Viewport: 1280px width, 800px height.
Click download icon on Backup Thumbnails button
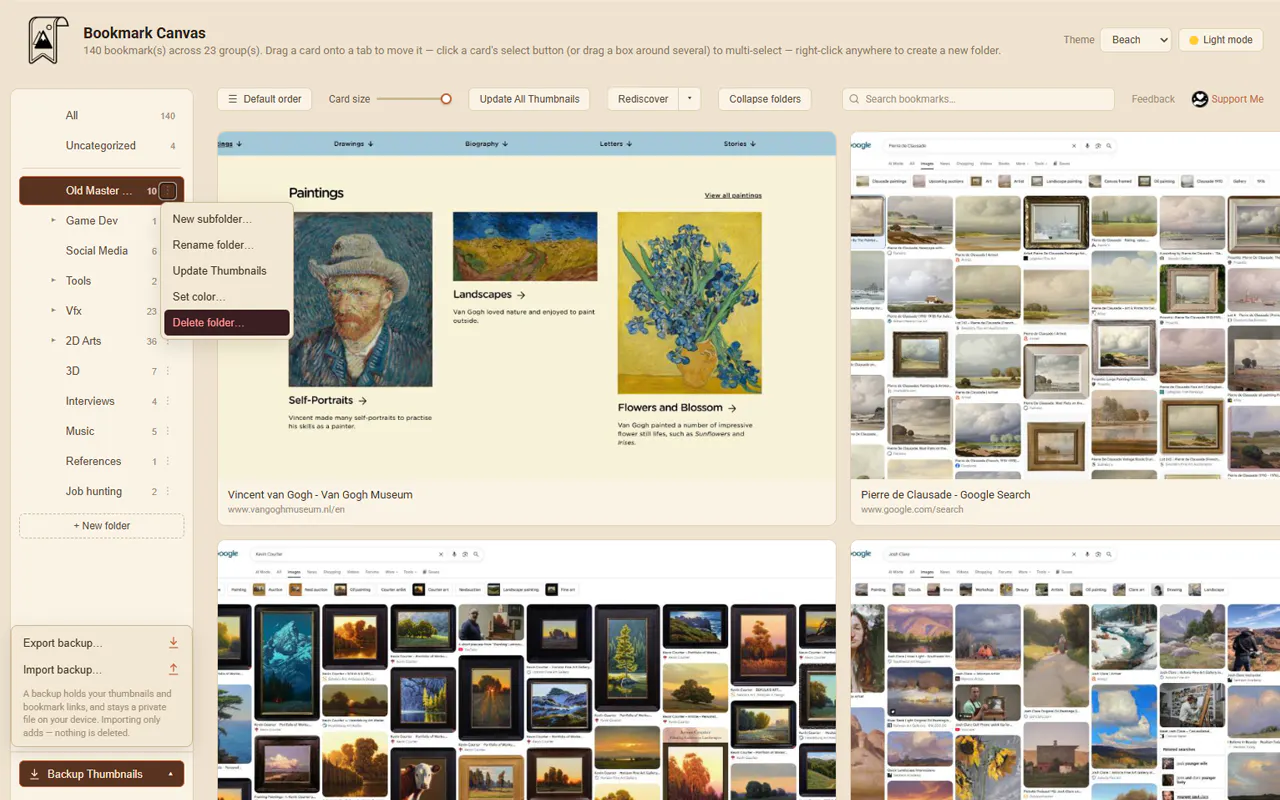[x=34, y=774]
